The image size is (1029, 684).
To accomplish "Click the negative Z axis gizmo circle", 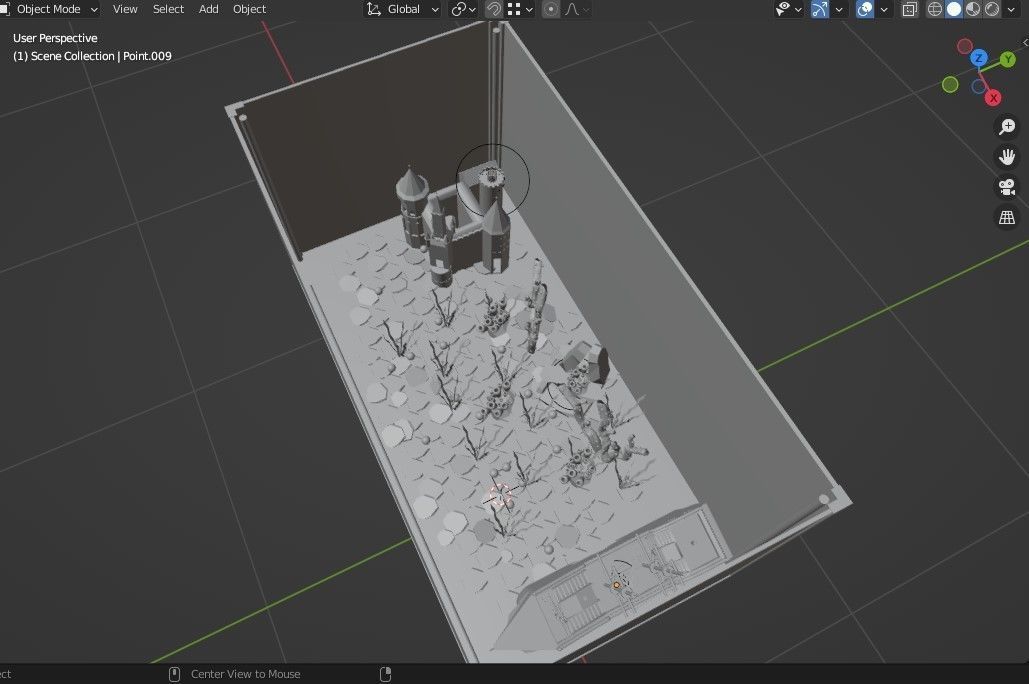I will coord(978,87).
